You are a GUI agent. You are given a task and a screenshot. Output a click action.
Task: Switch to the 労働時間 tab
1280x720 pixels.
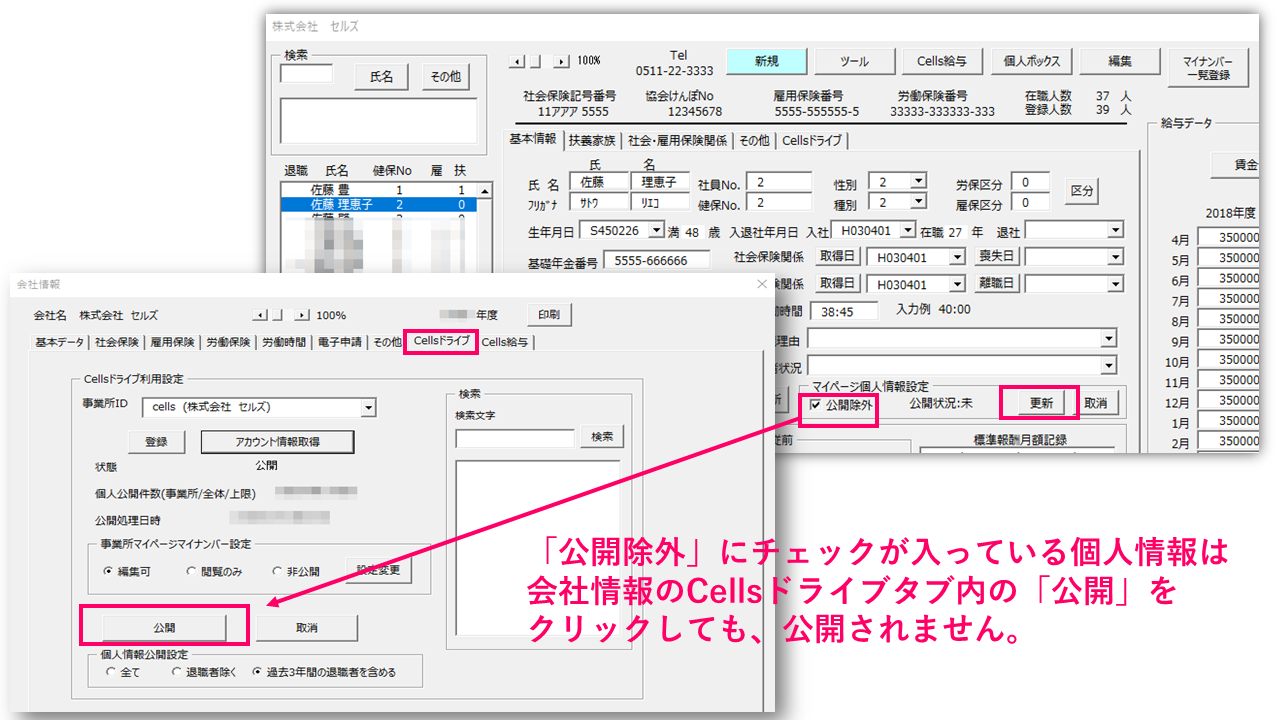[284, 342]
